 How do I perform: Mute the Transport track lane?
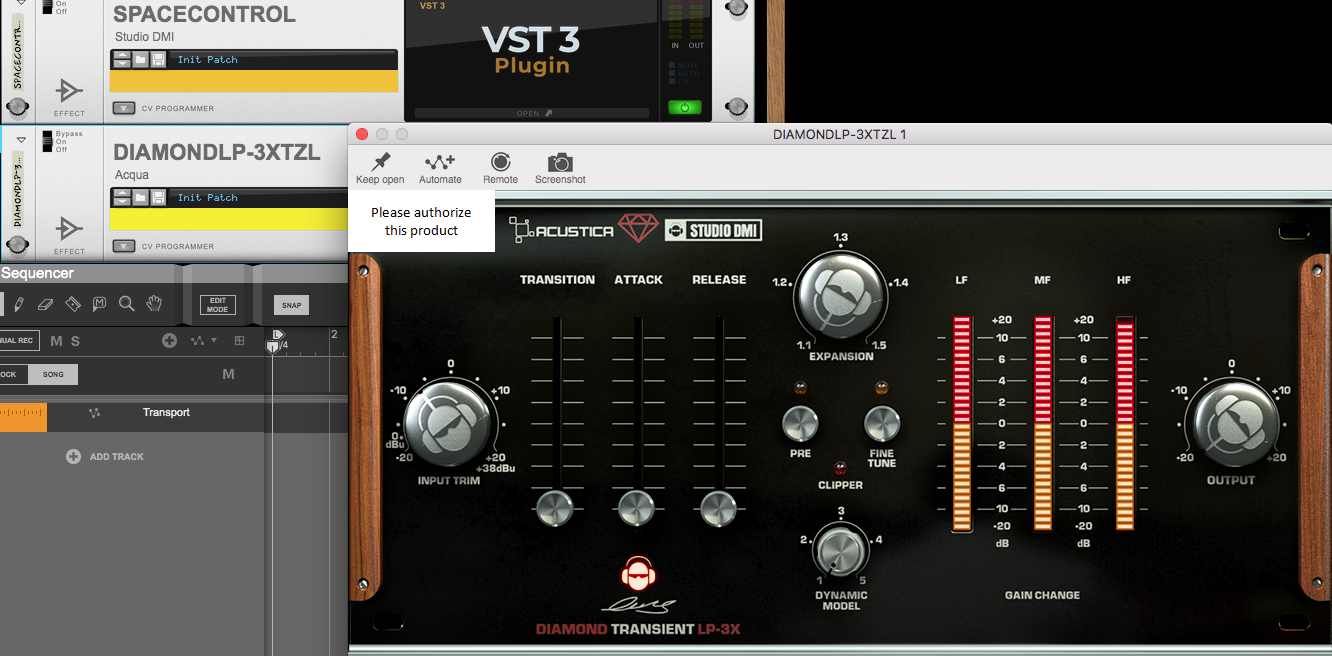point(228,374)
